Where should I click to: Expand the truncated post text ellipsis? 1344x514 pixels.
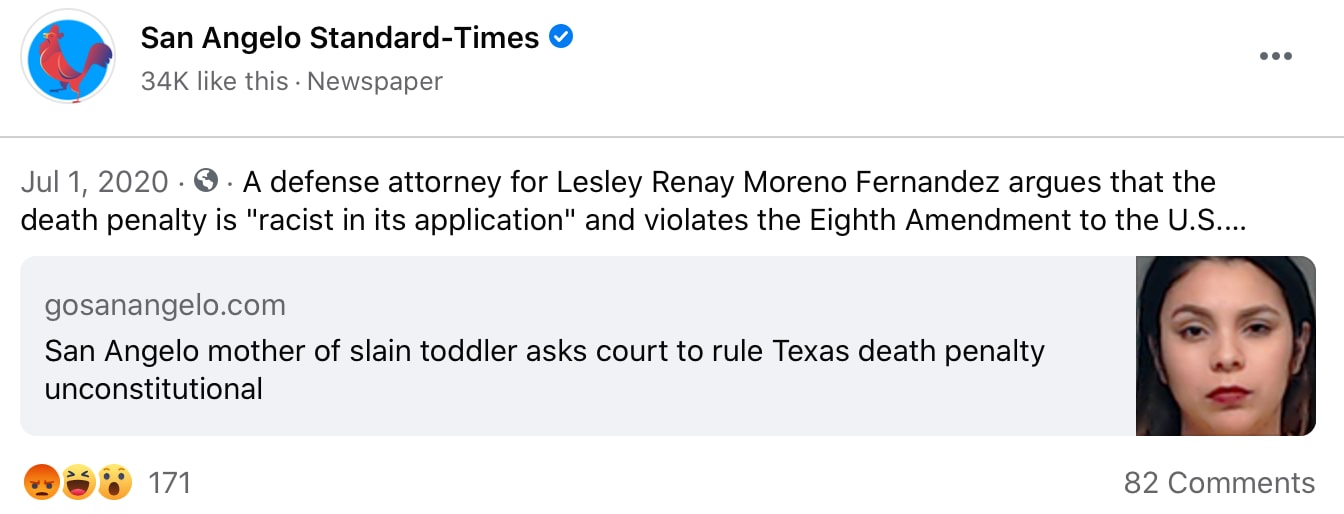point(1233,220)
